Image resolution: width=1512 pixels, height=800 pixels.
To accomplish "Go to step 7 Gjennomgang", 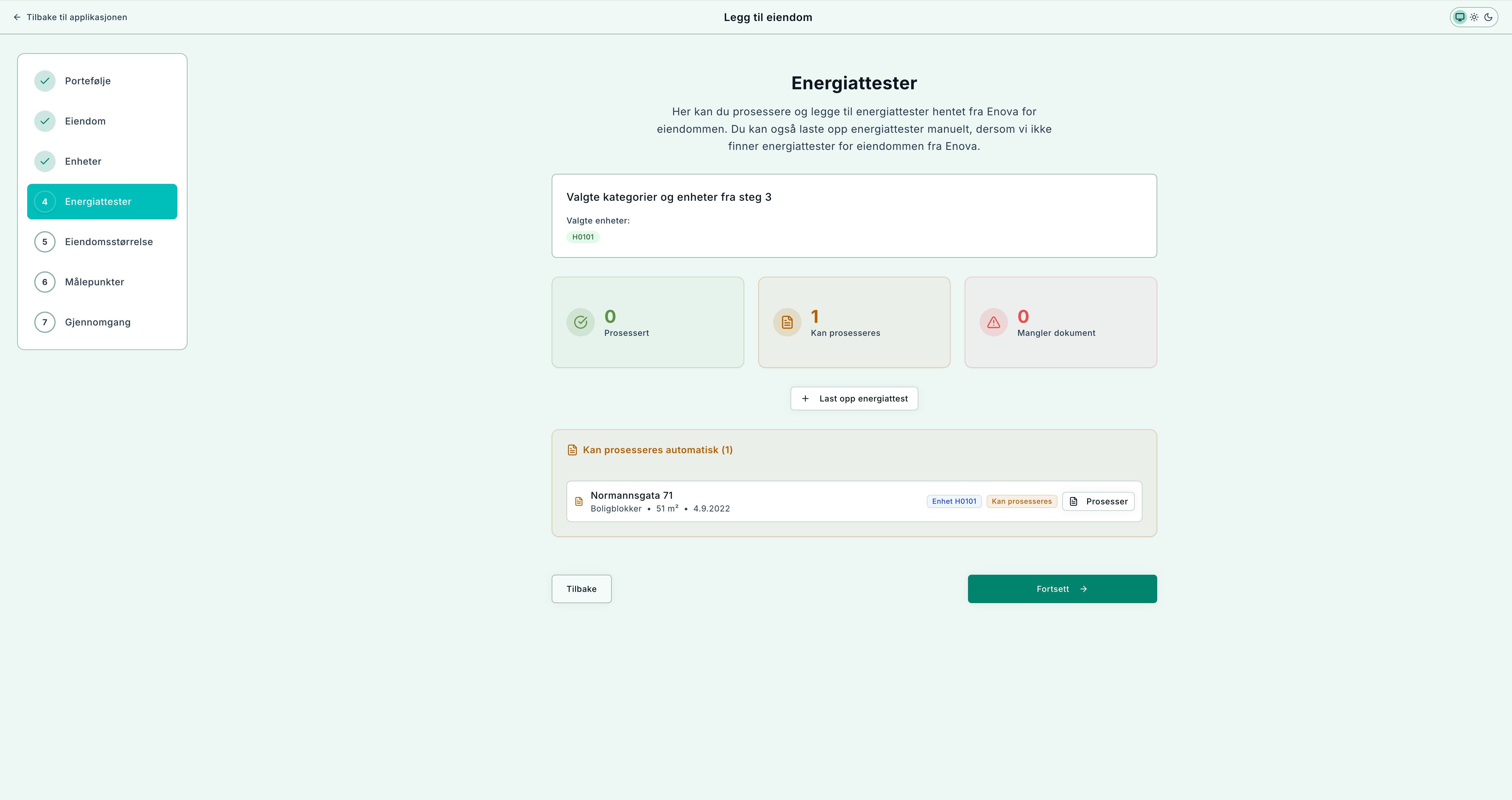I will point(98,322).
